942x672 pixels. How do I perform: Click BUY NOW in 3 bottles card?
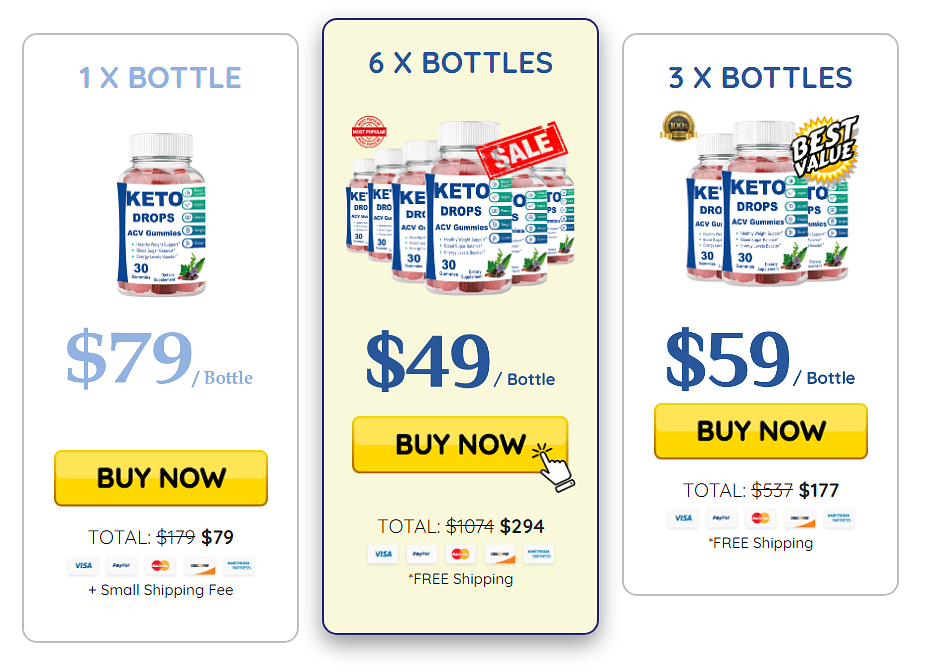761,431
